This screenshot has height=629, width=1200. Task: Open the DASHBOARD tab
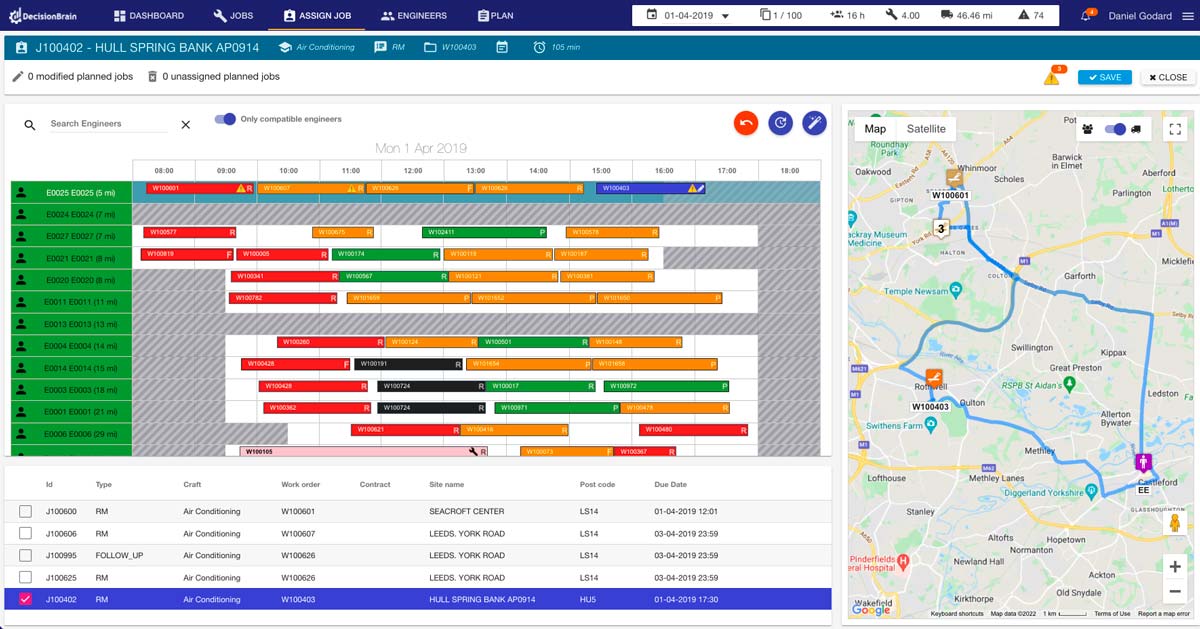(149, 16)
